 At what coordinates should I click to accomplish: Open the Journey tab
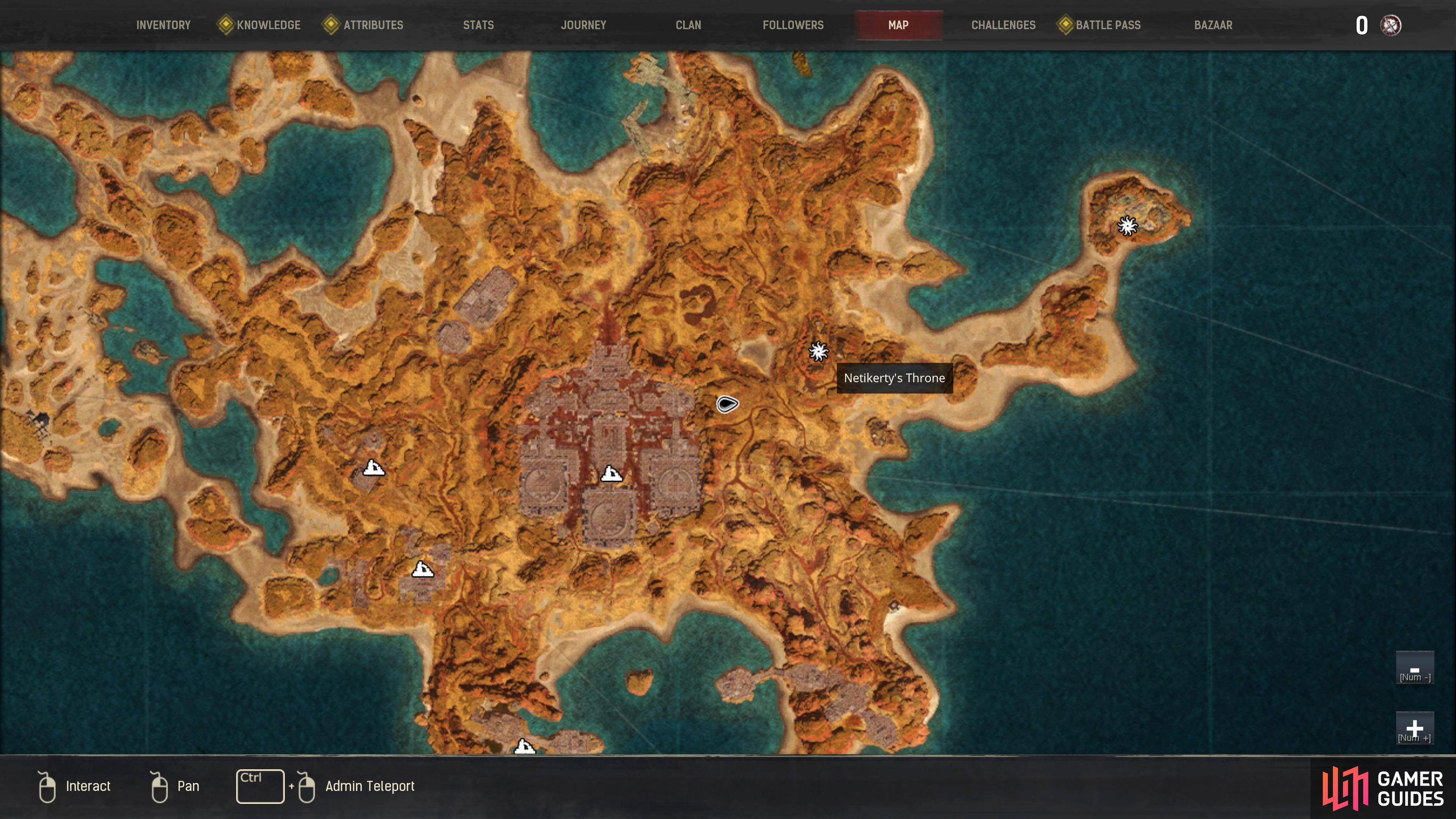point(583,25)
